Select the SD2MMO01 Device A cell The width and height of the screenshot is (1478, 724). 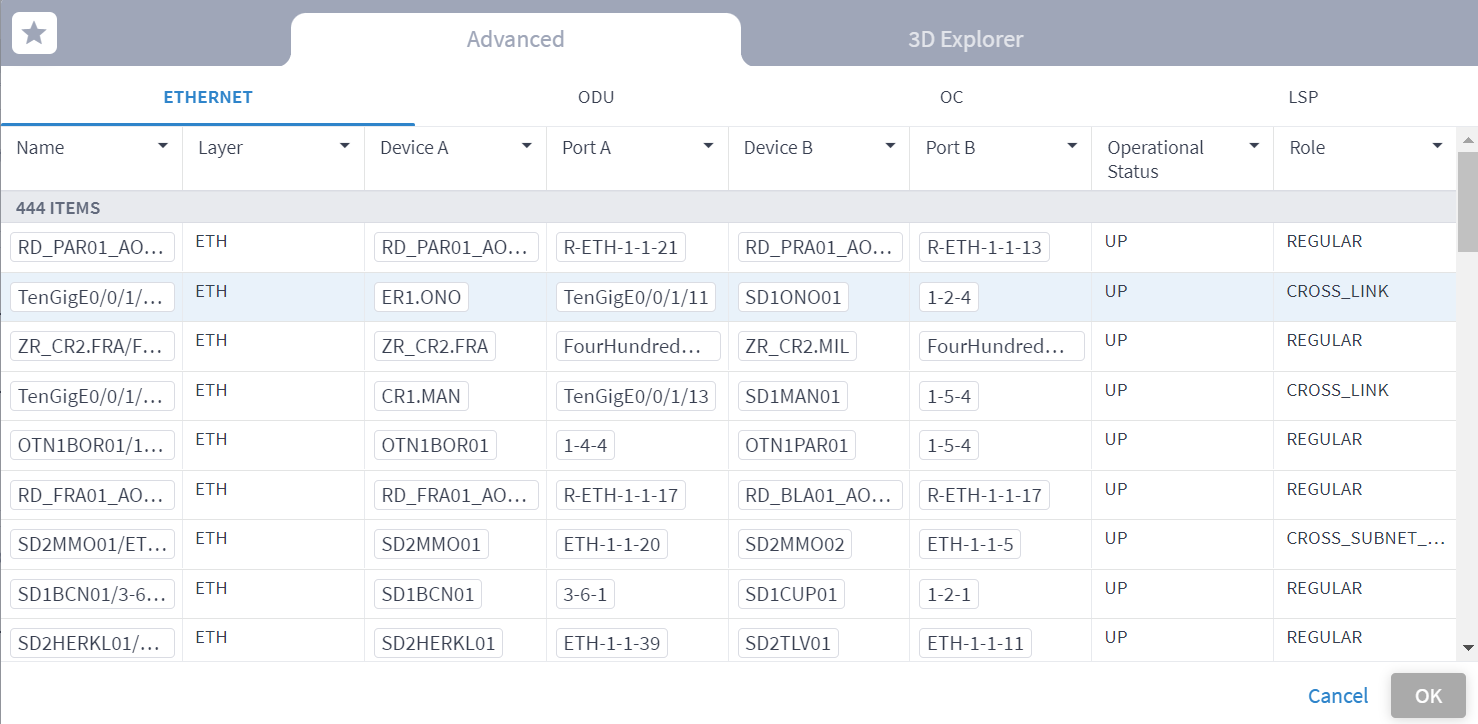(431, 544)
